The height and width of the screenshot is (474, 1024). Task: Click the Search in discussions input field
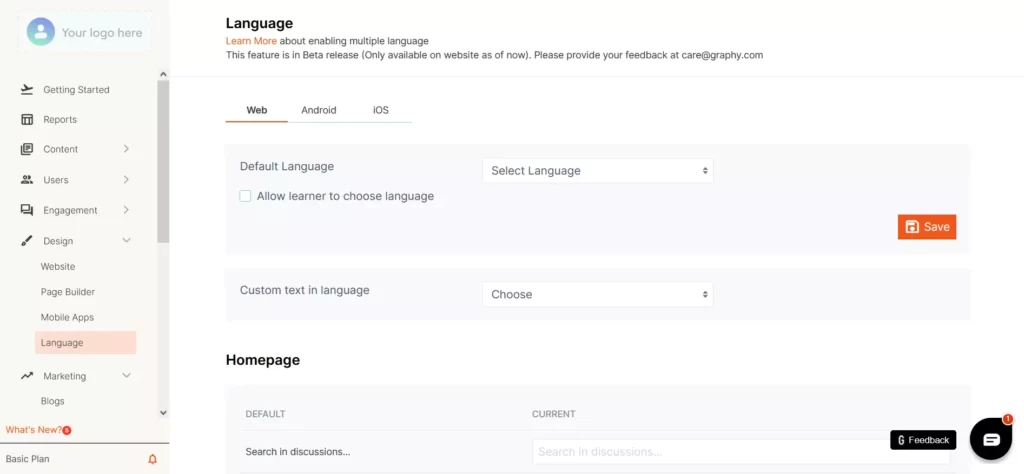point(741,452)
